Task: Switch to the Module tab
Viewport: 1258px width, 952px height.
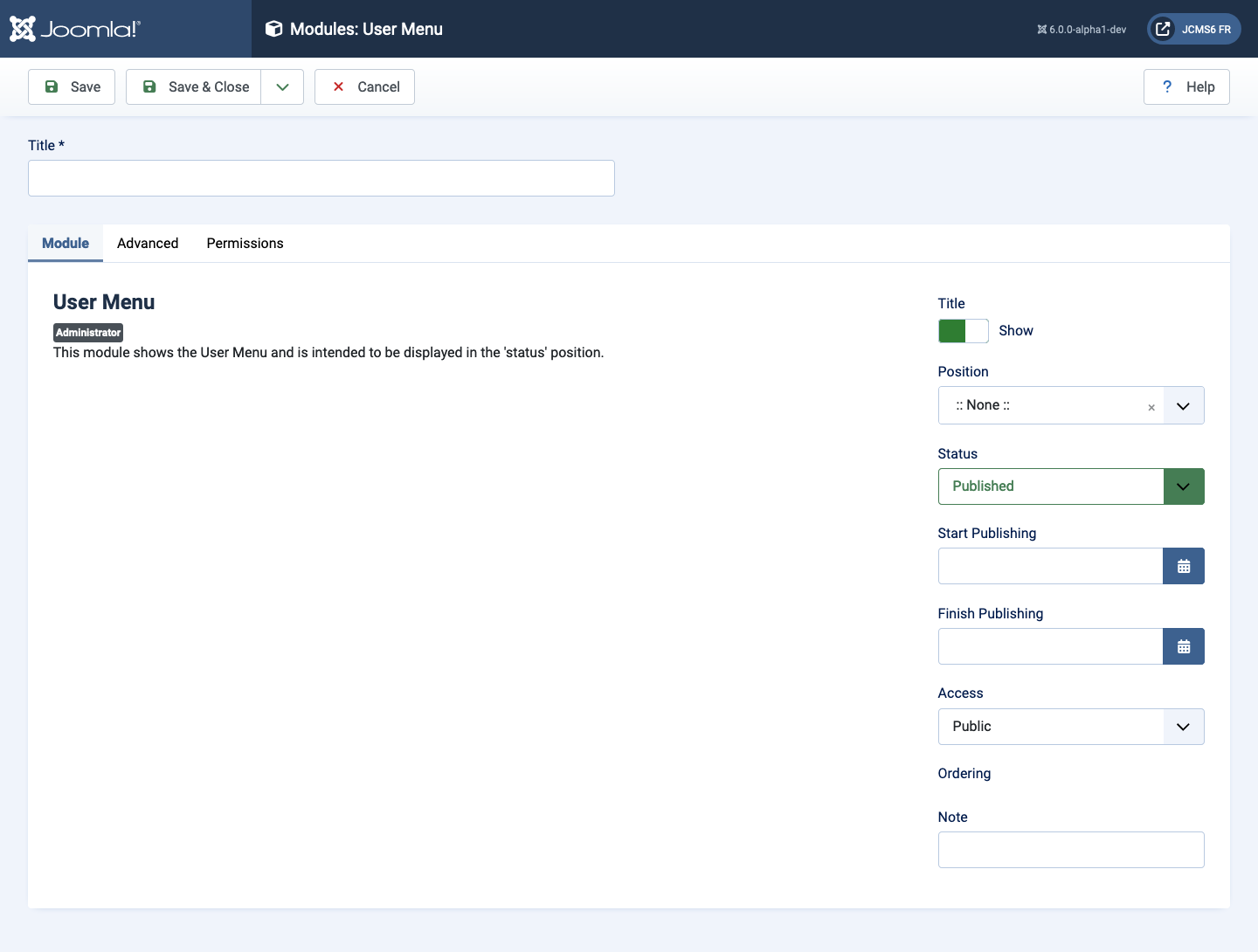Action: click(x=66, y=244)
